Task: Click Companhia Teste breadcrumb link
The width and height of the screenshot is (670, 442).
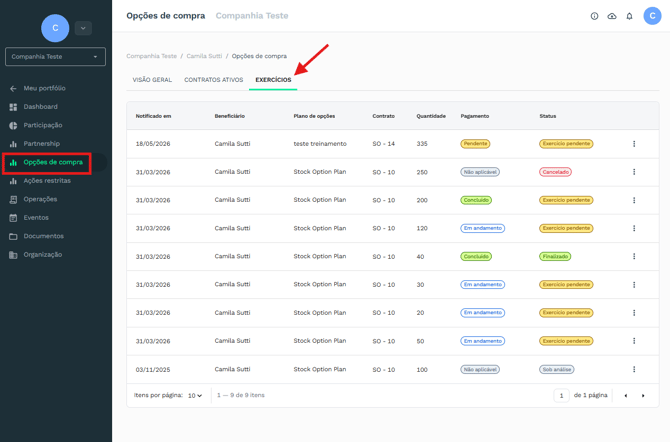Action: (x=151, y=56)
